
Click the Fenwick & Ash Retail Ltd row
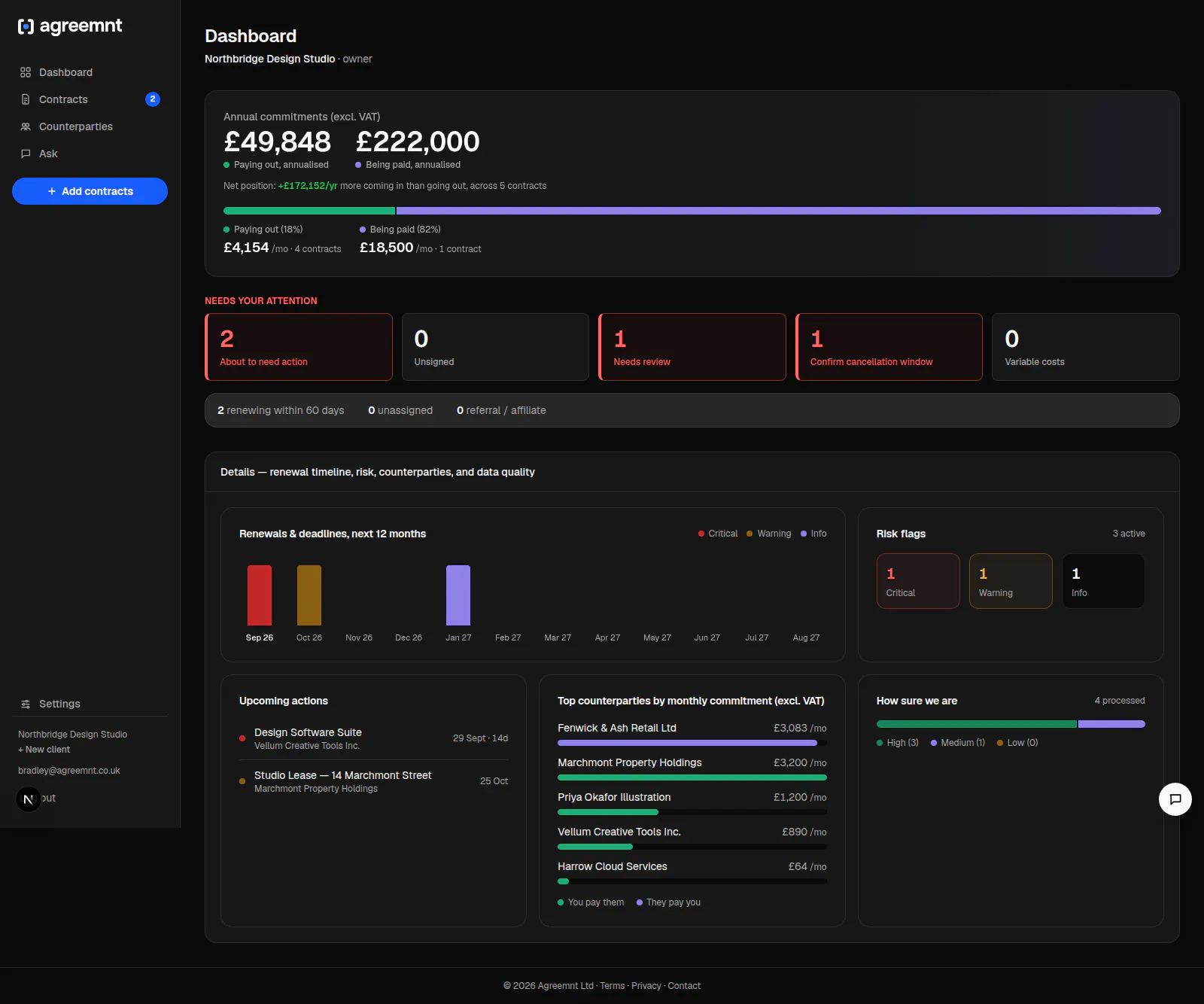692,734
